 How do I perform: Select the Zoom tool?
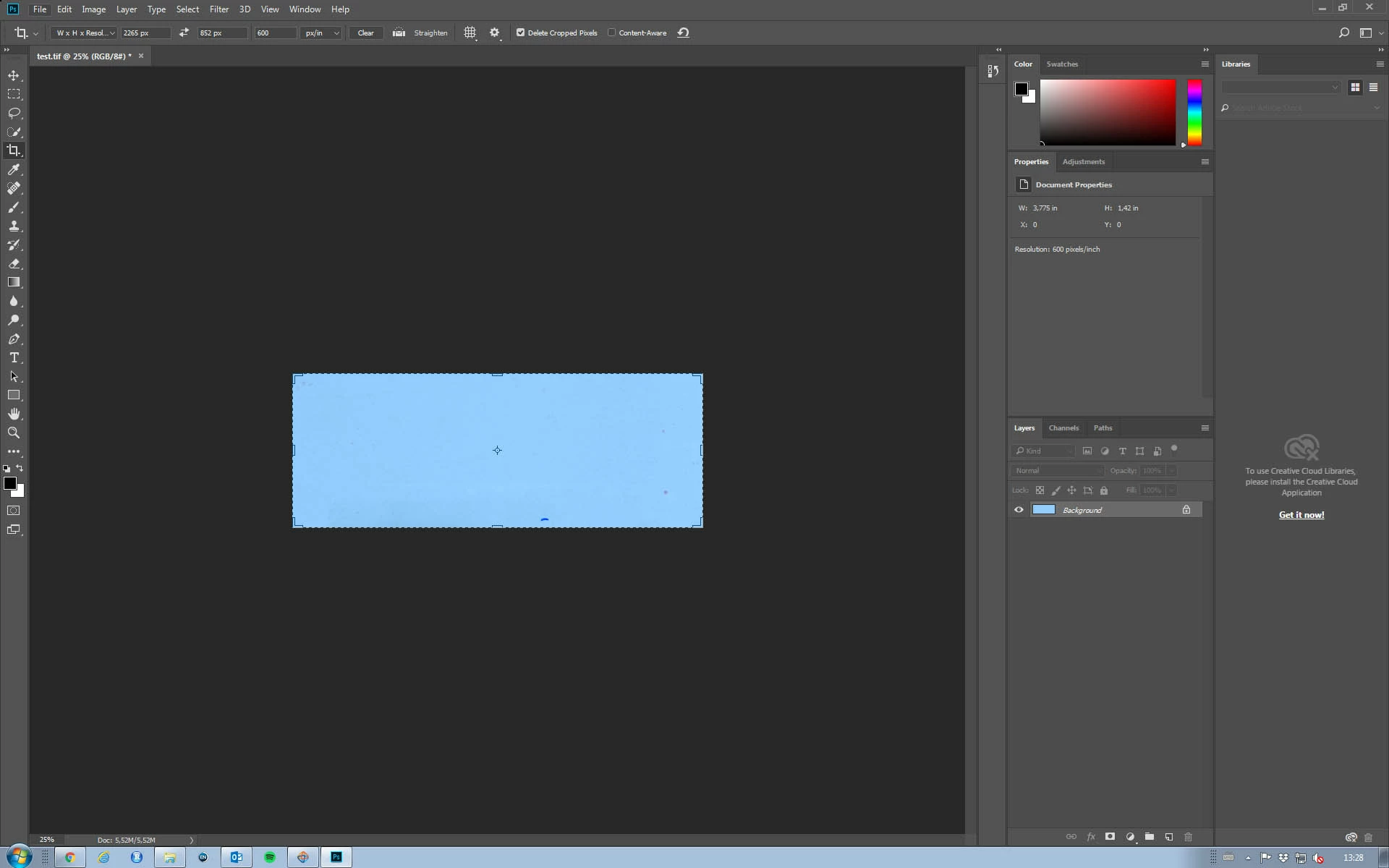14,433
